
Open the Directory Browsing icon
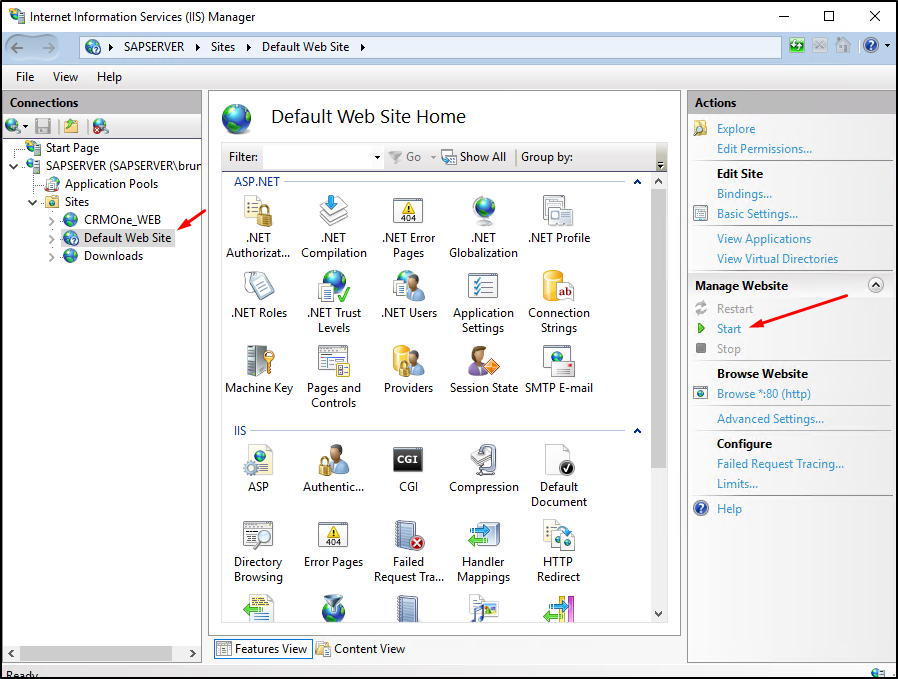click(258, 536)
